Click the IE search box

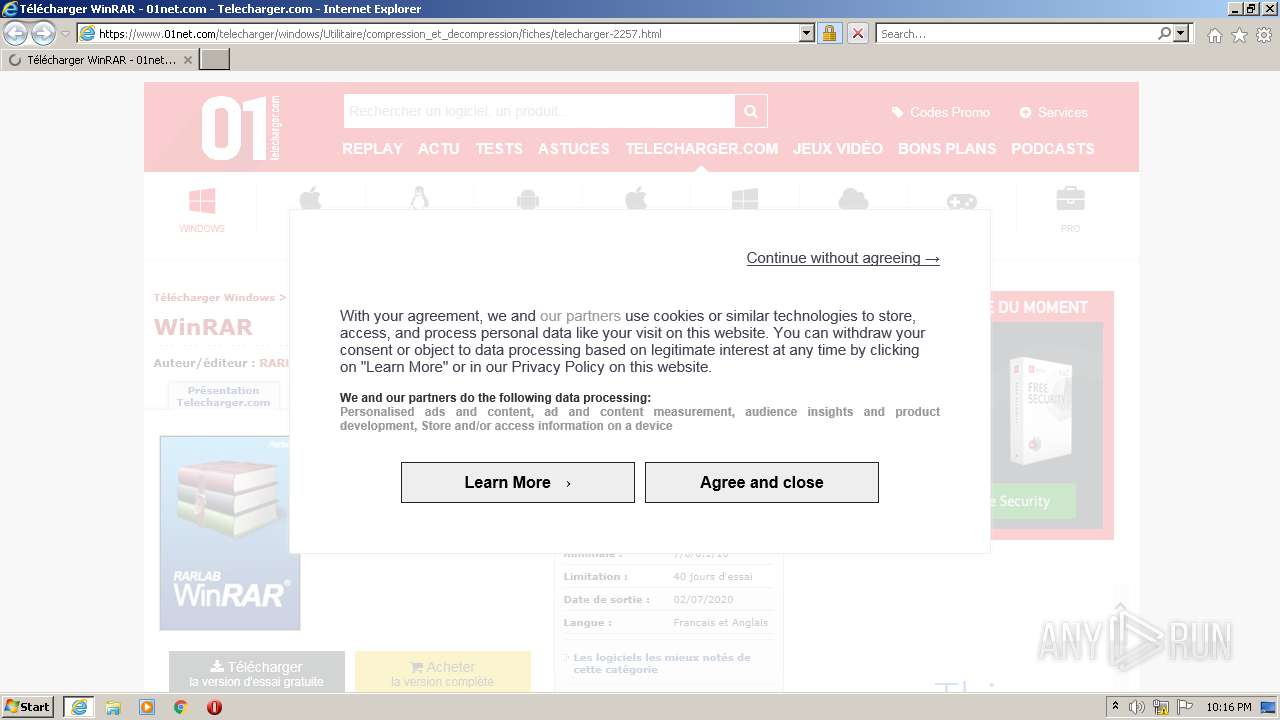1016,34
